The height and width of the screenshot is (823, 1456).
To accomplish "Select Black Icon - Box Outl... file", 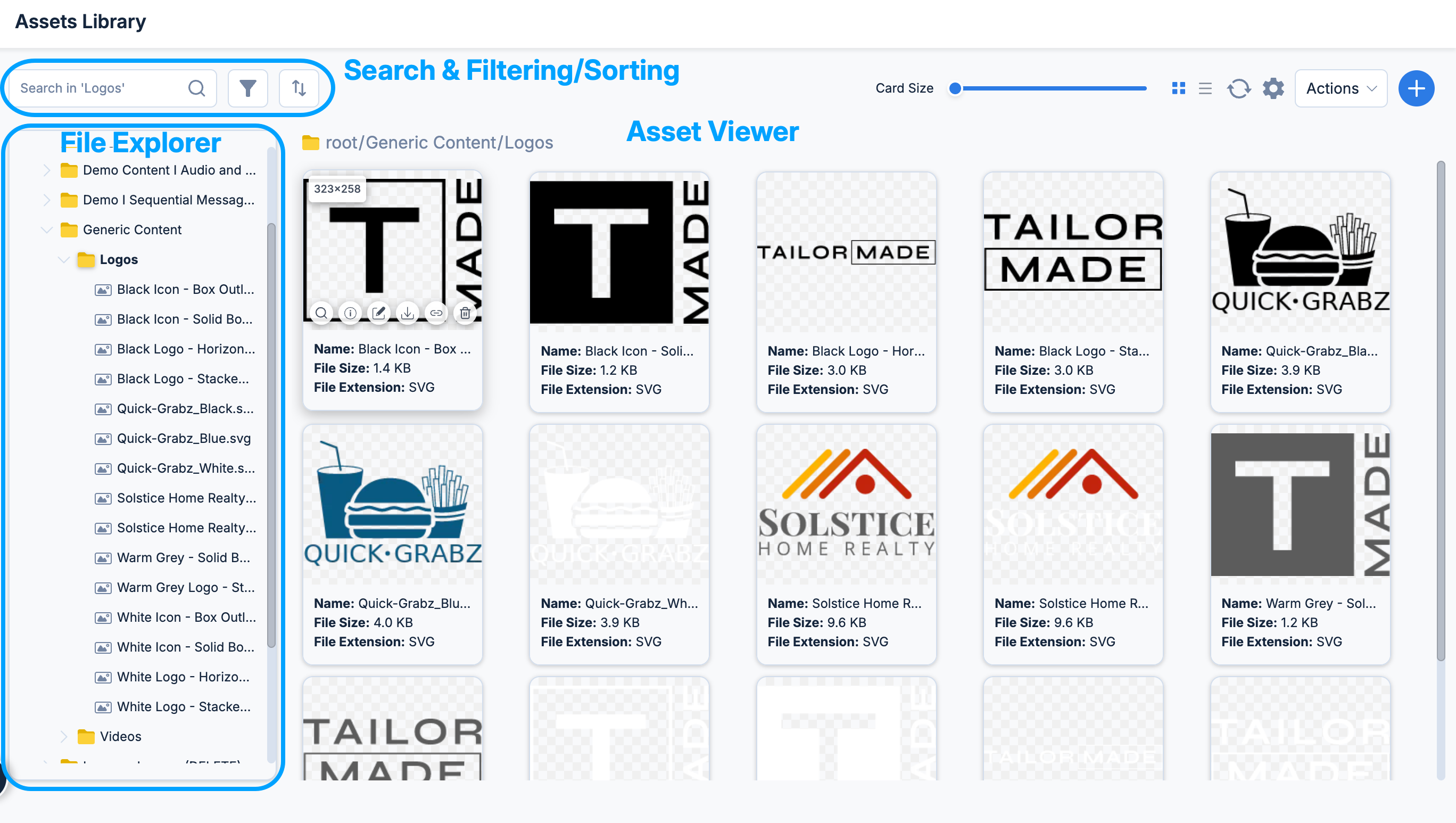I will coord(185,290).
